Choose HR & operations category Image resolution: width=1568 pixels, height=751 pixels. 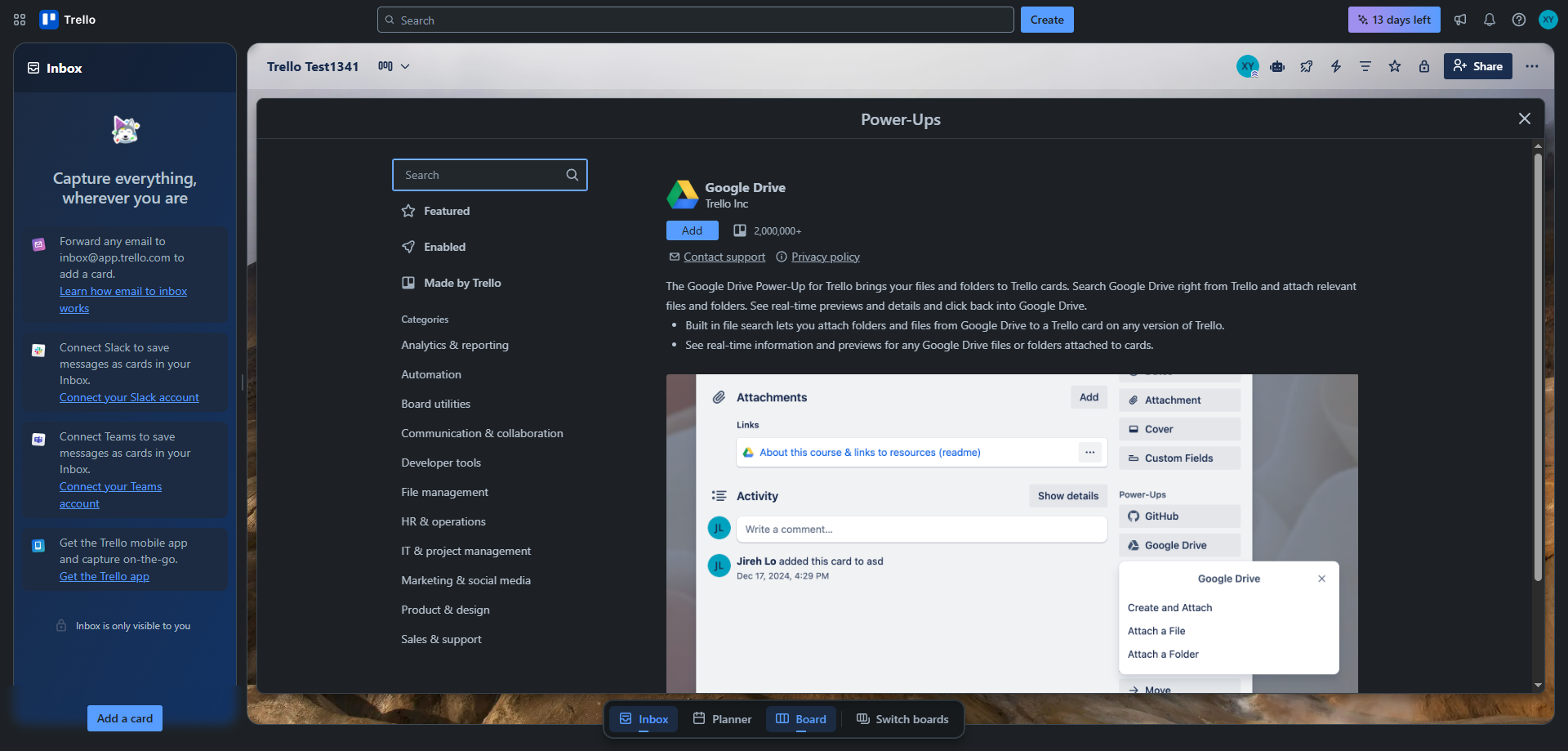(443, 521)
